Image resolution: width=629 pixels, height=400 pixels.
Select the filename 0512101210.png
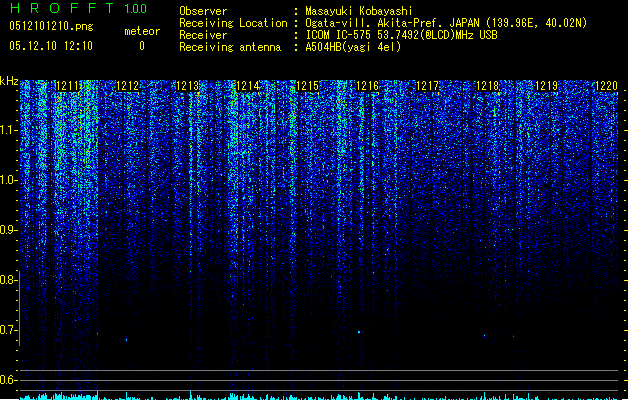pos(51,26)
